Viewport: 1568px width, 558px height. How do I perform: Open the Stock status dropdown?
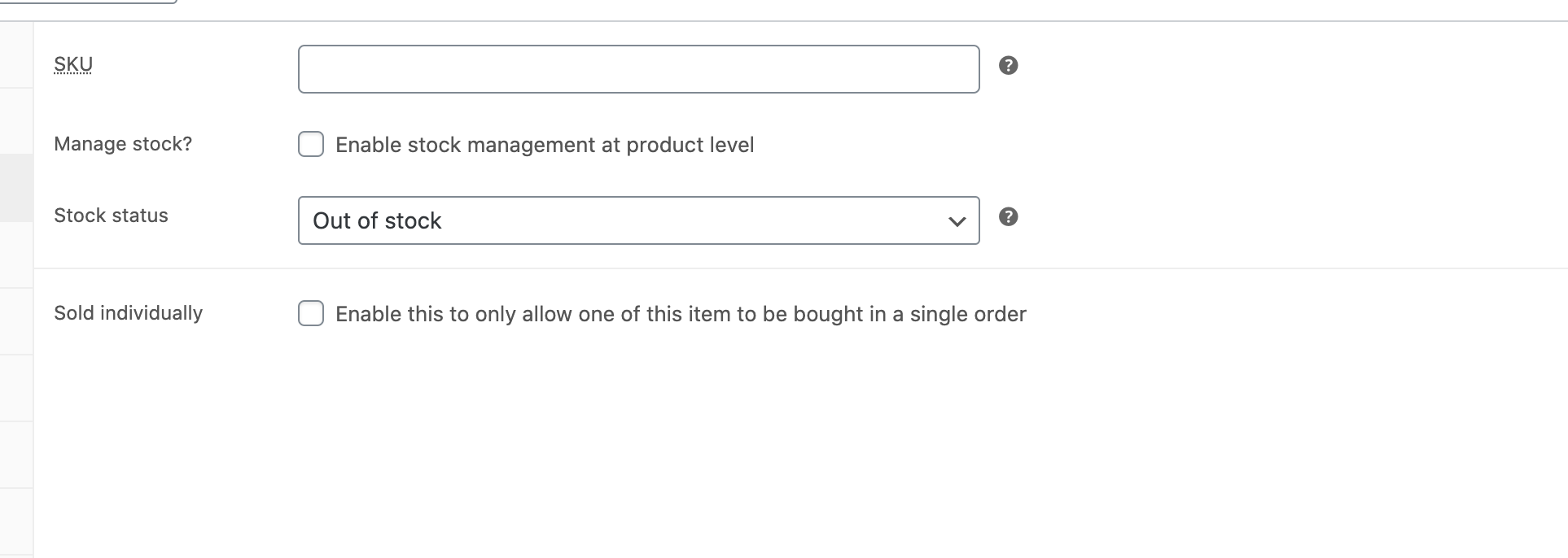638,220
